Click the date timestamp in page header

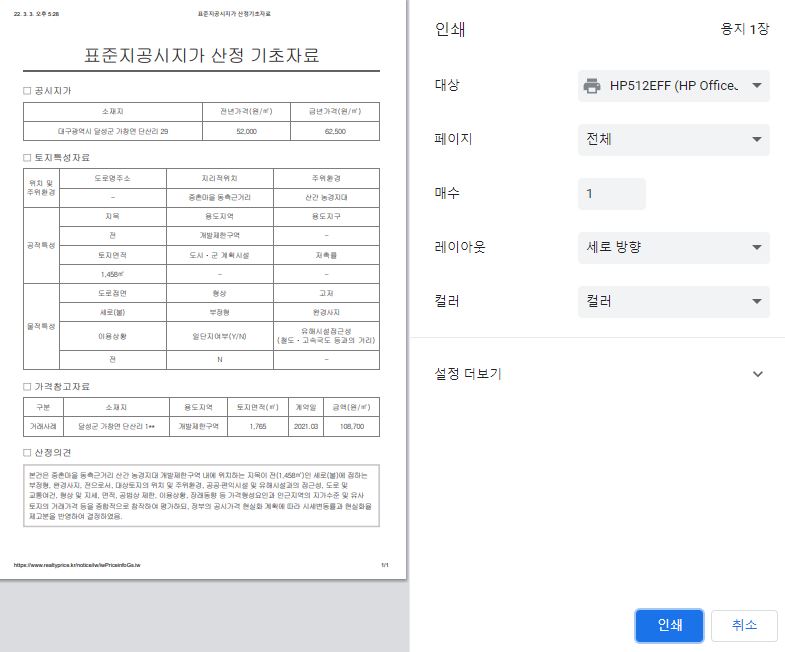[x=37, y=14]
